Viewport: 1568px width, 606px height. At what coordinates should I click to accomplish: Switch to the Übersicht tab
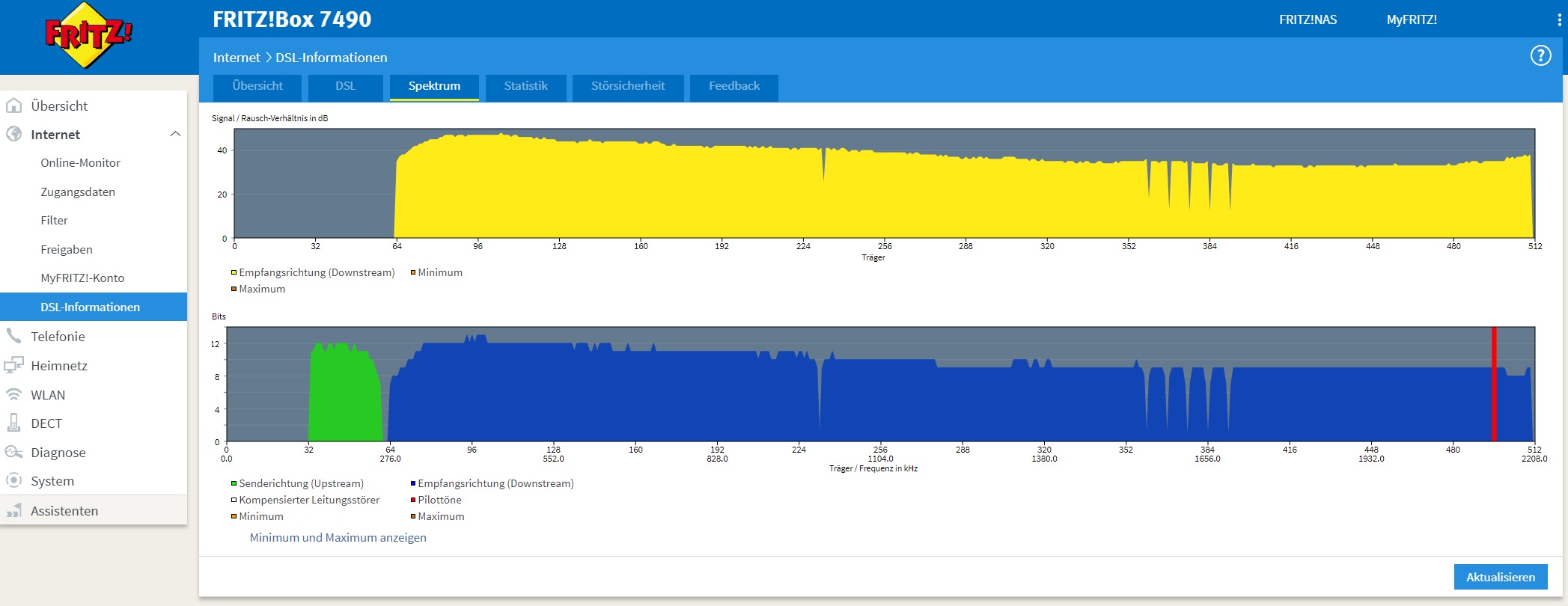point(257,87)
